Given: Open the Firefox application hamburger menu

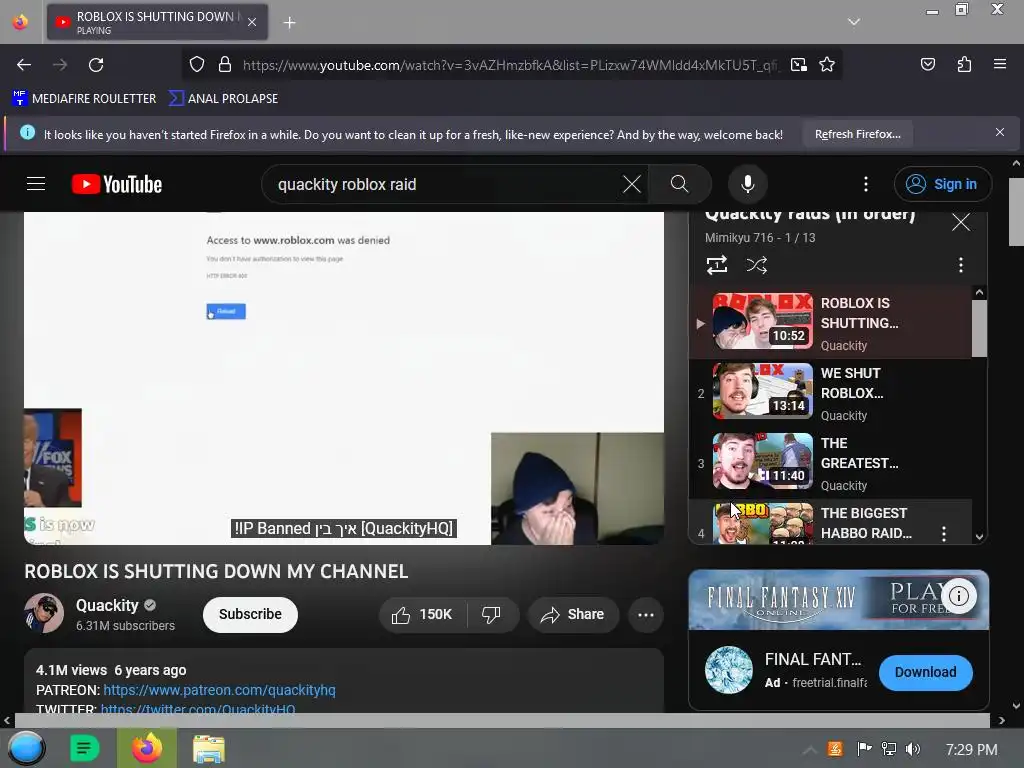Looking at the screenshot, I should tap(1000, 64).
